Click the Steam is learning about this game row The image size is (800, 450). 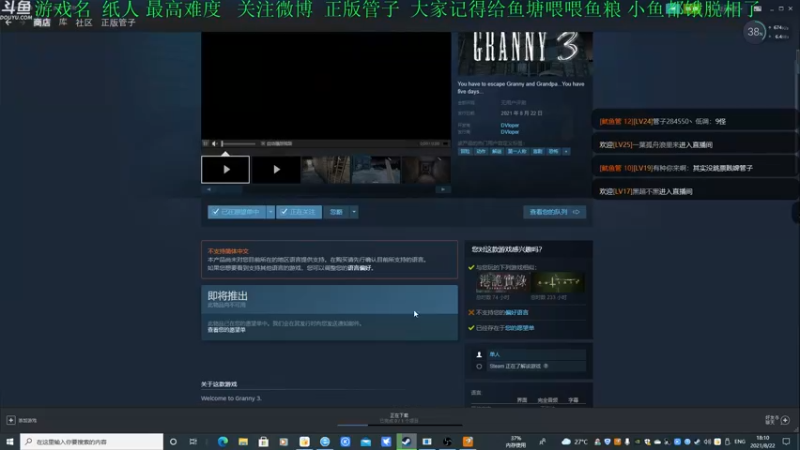tap(529, 366)
